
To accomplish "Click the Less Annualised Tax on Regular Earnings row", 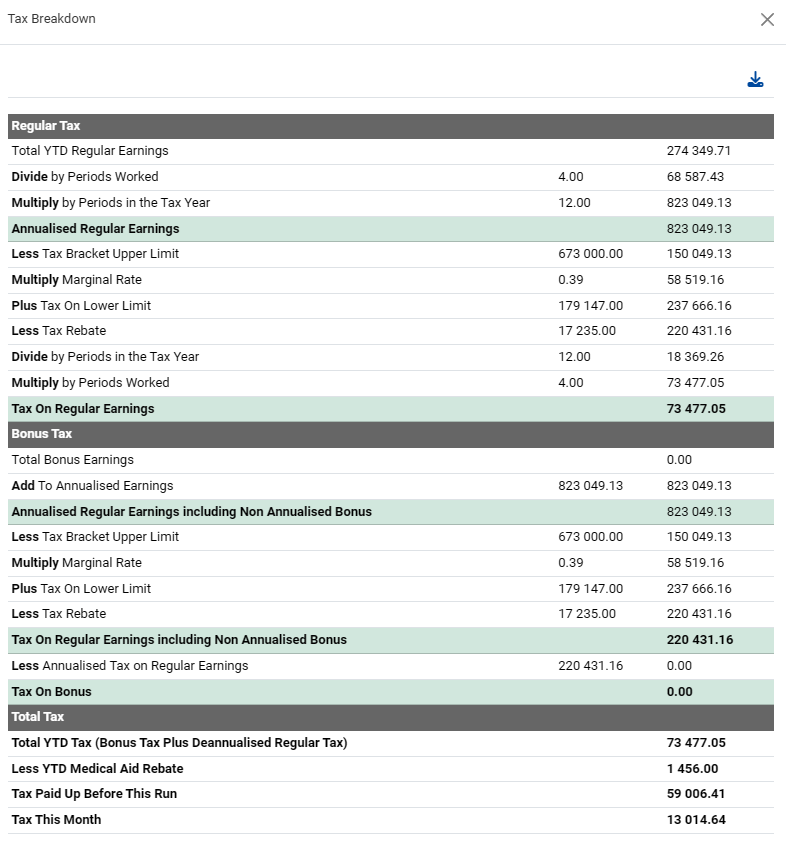I will tap(130, 666).
